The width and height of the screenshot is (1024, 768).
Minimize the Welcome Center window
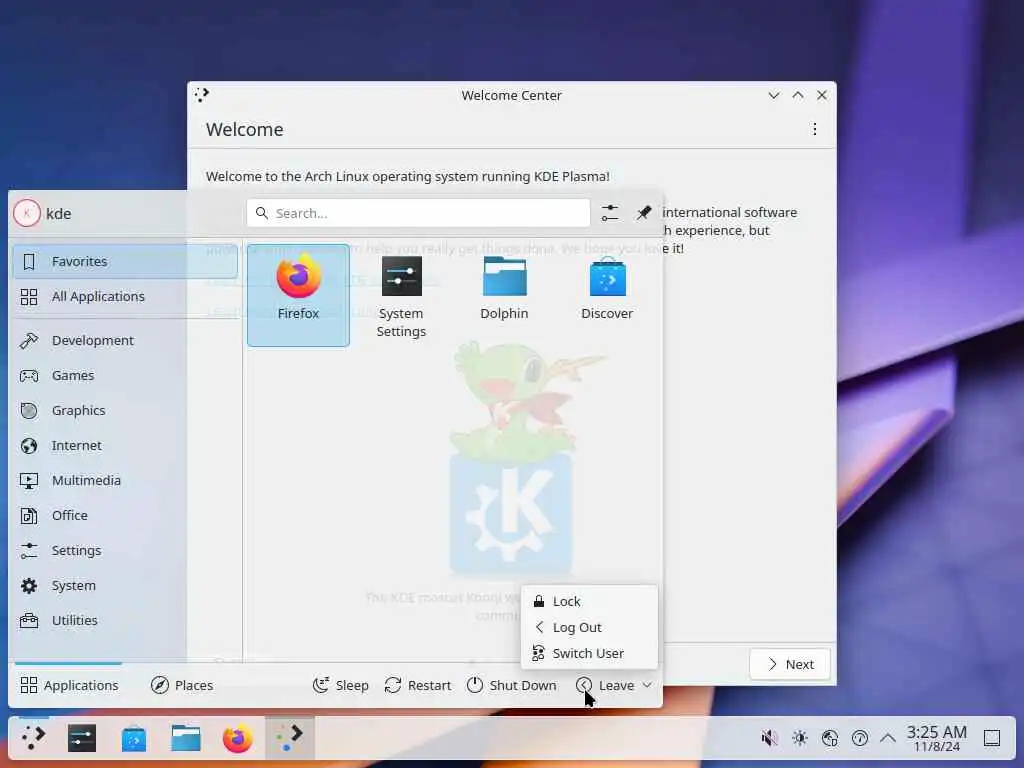pyautogui.click(x=774, y=95)
